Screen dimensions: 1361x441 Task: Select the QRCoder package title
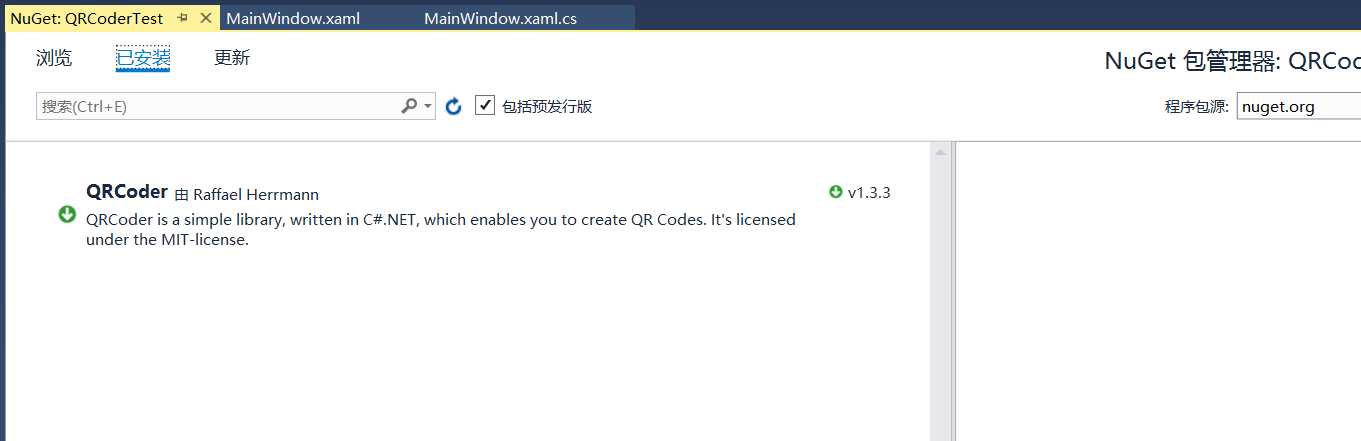pos(127,192)
